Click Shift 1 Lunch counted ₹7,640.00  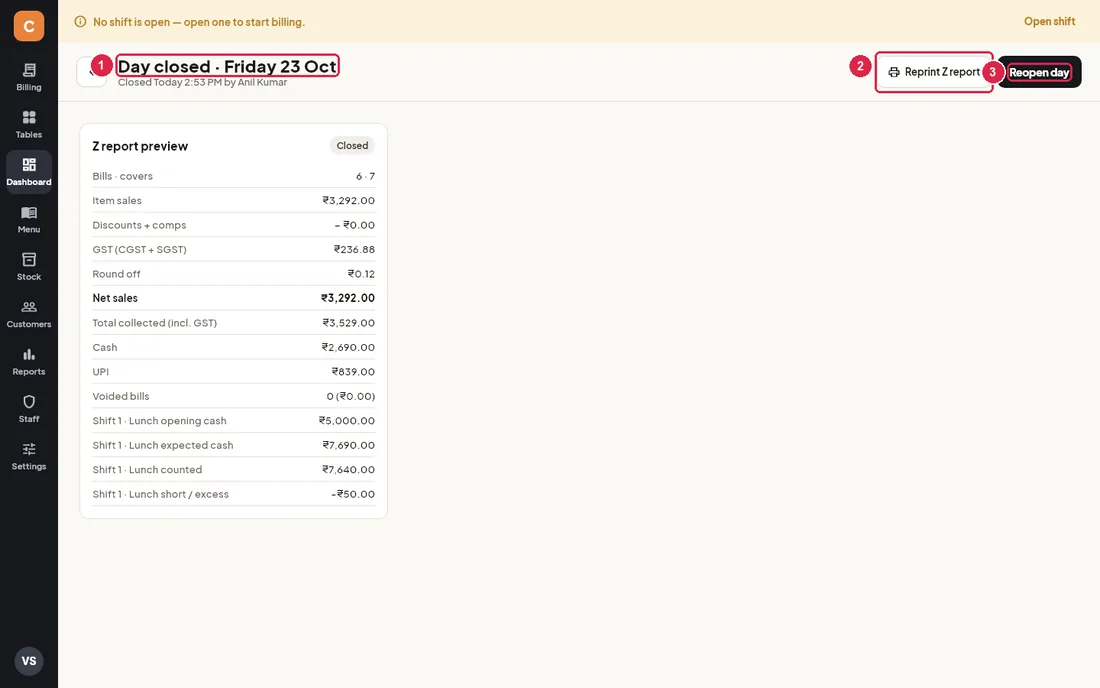pyautogui.click(x=349, y=470)
